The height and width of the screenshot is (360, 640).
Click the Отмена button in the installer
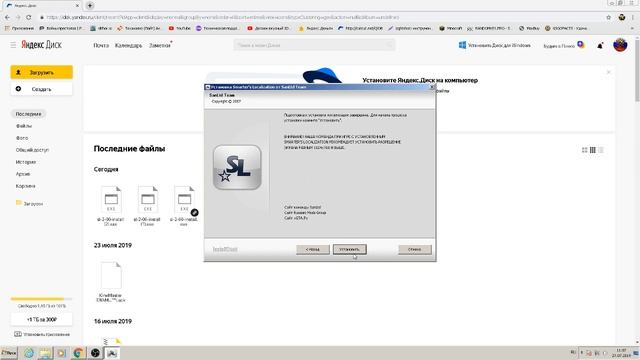coord(415,249)
